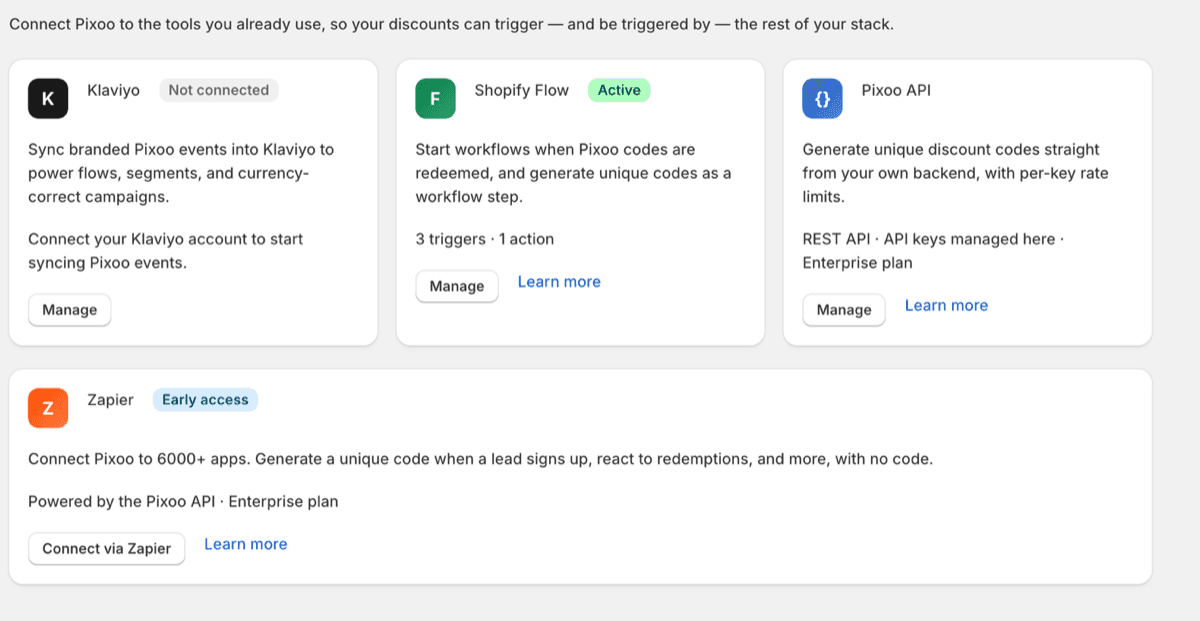
Task: Click Connect via Zapier button
Action: [107, 549]
